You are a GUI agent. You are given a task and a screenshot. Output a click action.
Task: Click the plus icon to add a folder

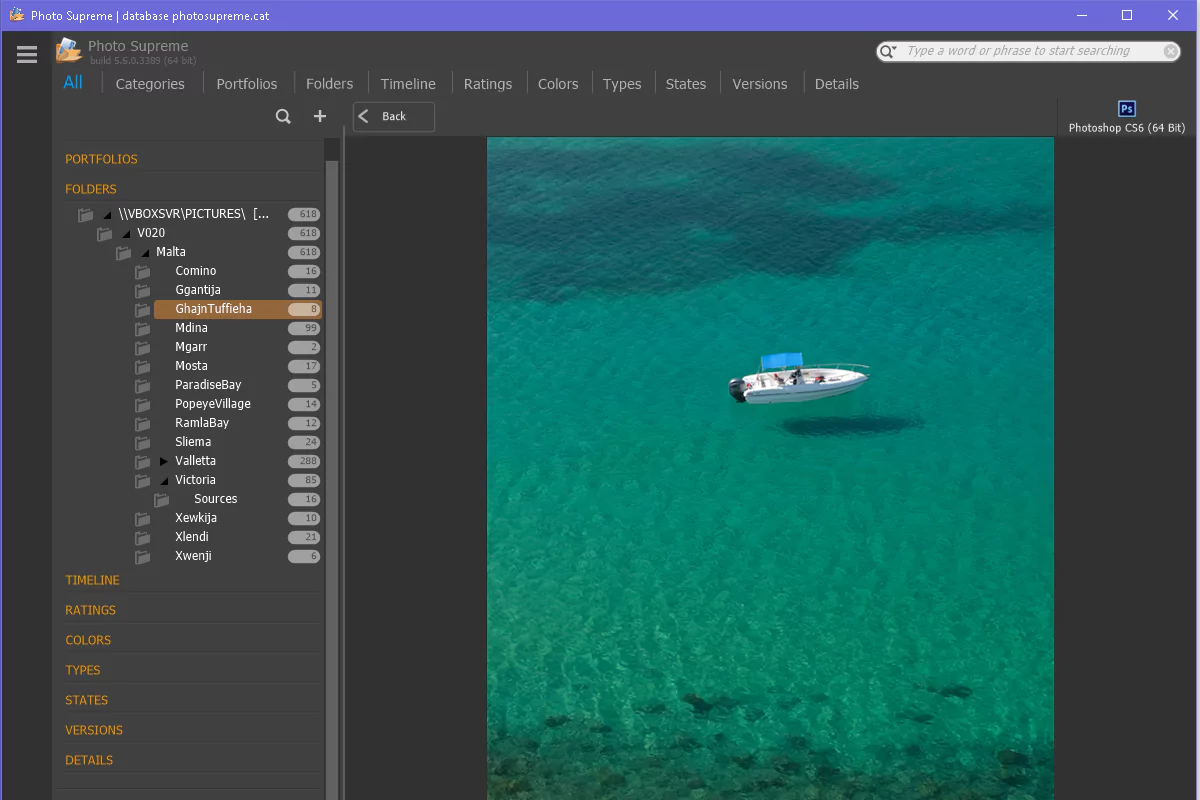(x=320, y=117)
